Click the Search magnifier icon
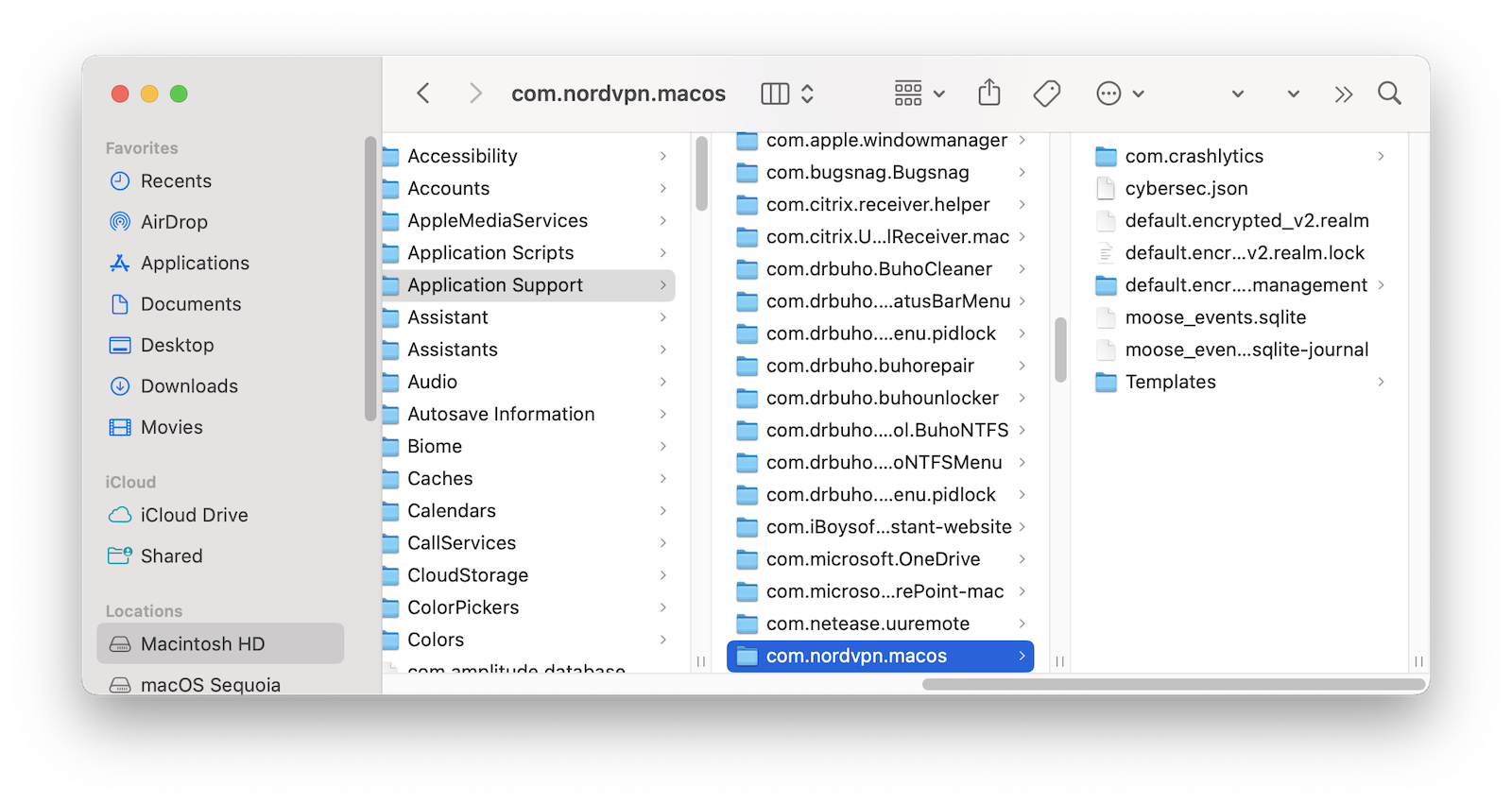This screenshot has width=1512, height=803. [x=1389, y=94]
